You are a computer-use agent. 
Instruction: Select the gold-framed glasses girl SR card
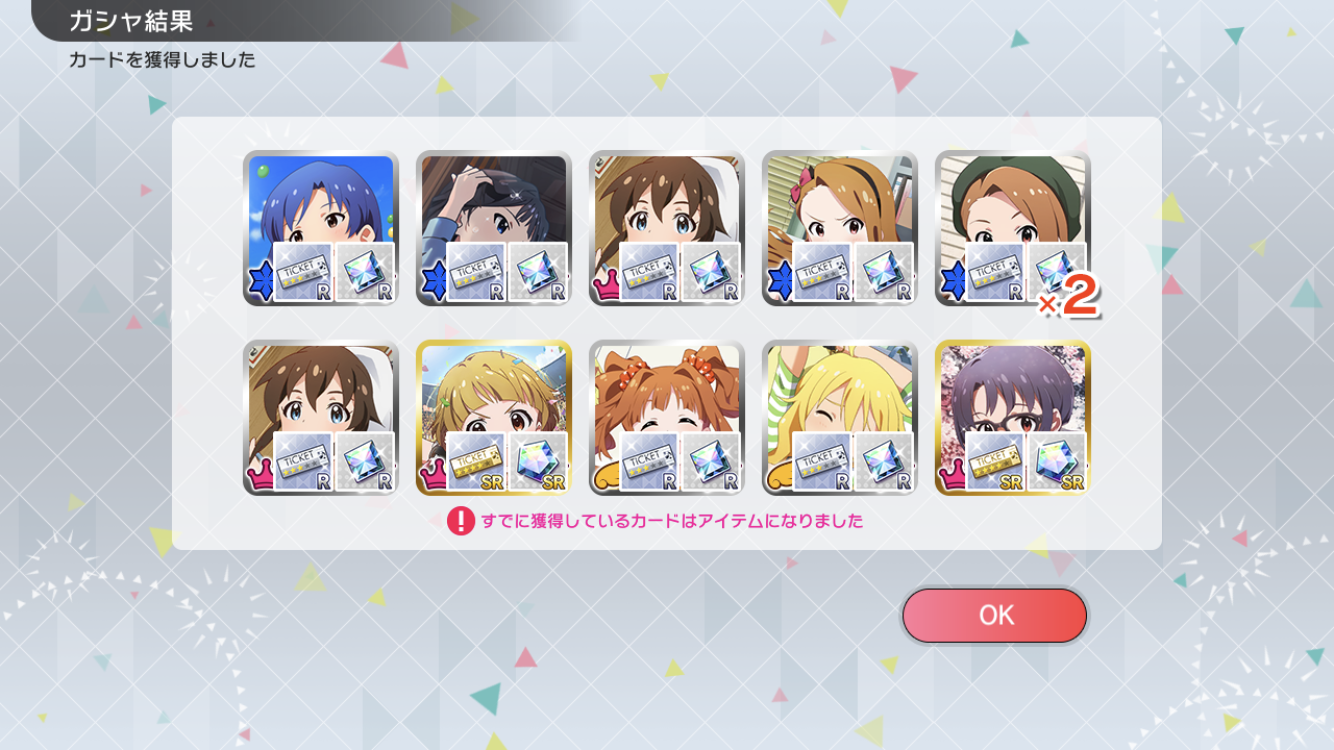pyautogui.click(x=1013, y=417)
